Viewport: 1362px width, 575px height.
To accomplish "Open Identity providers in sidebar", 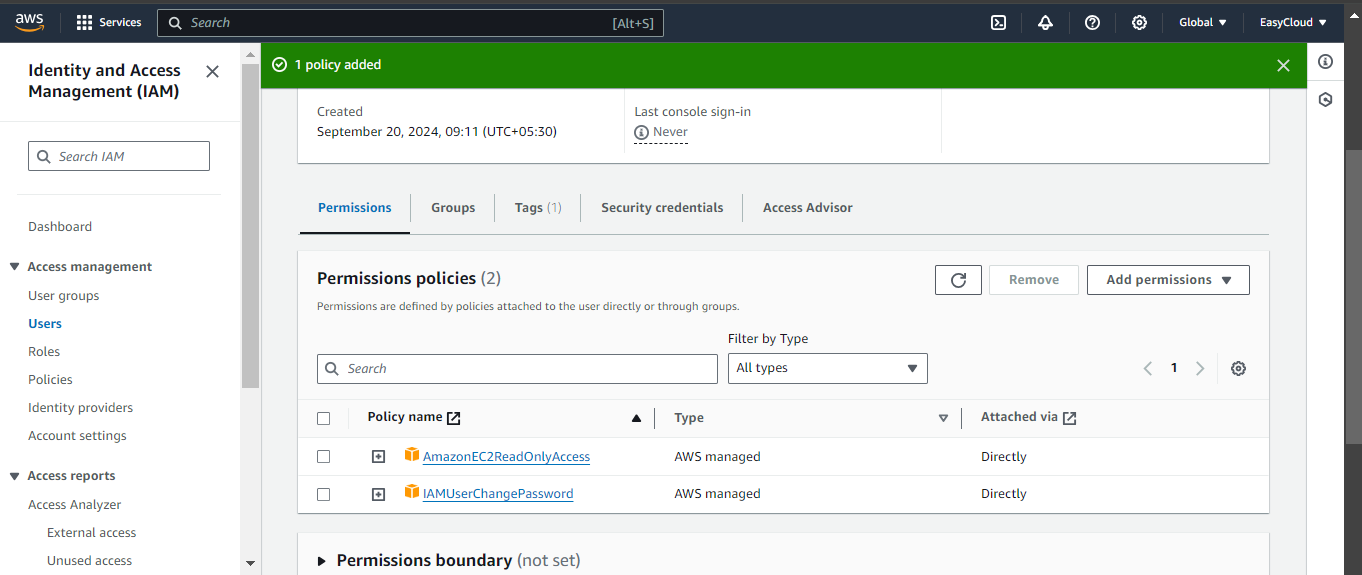I will pyautogui.click(x=80, y=408).
